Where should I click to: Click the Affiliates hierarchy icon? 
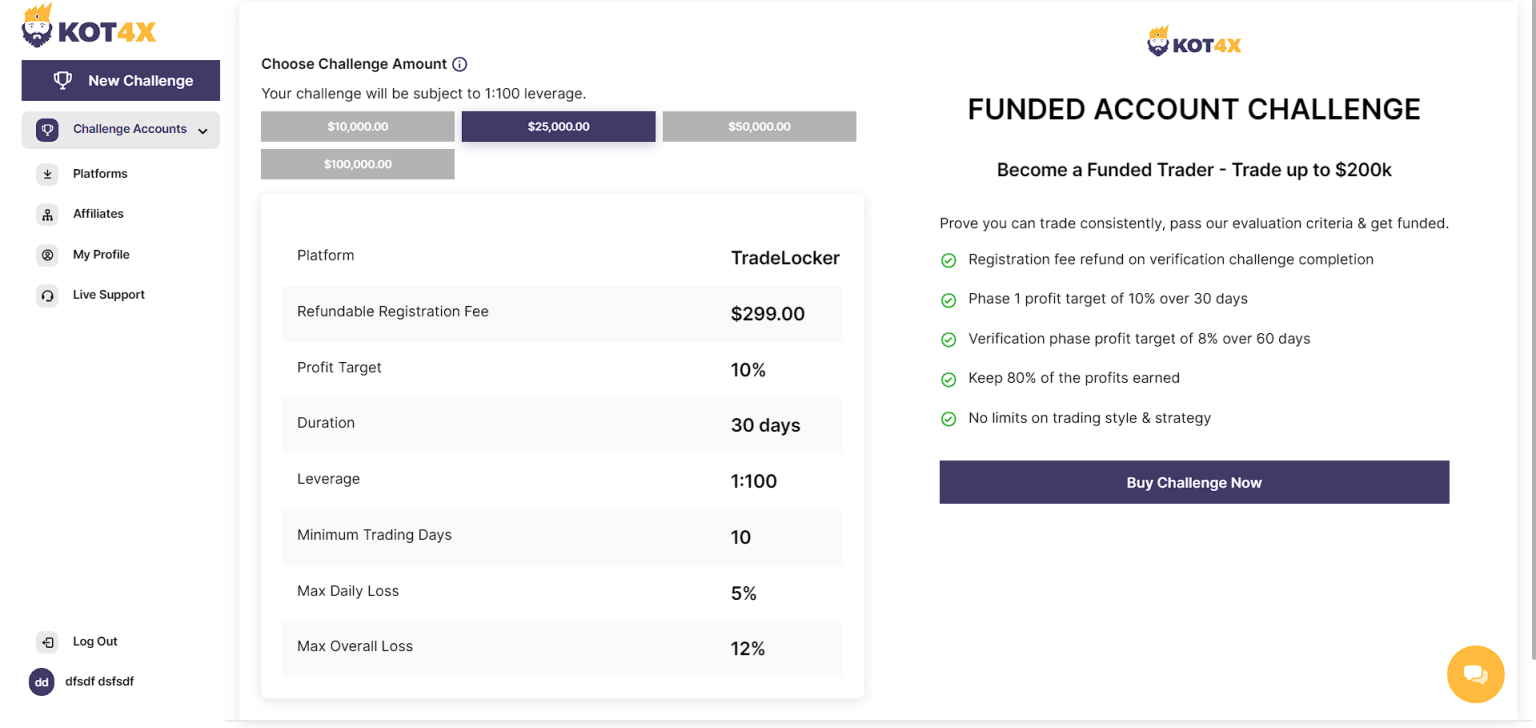pos(47,214)
